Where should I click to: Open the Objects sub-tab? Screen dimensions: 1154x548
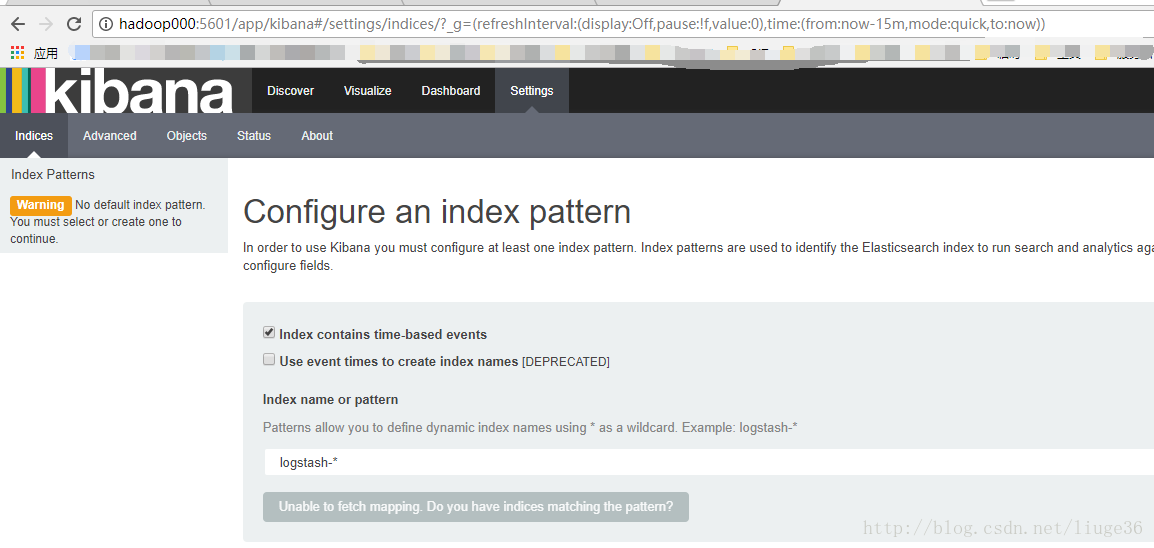point(187,135)
